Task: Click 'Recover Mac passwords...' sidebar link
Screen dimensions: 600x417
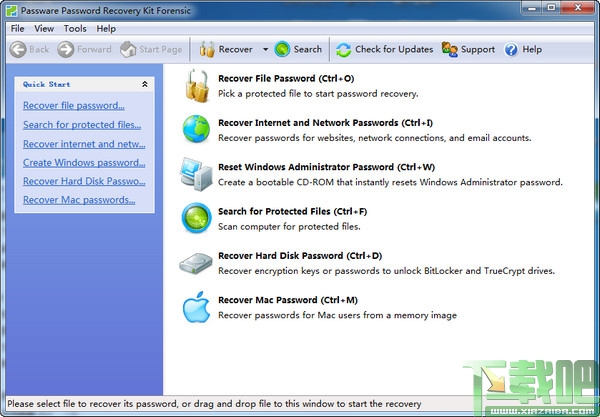Action: [79, 200]
